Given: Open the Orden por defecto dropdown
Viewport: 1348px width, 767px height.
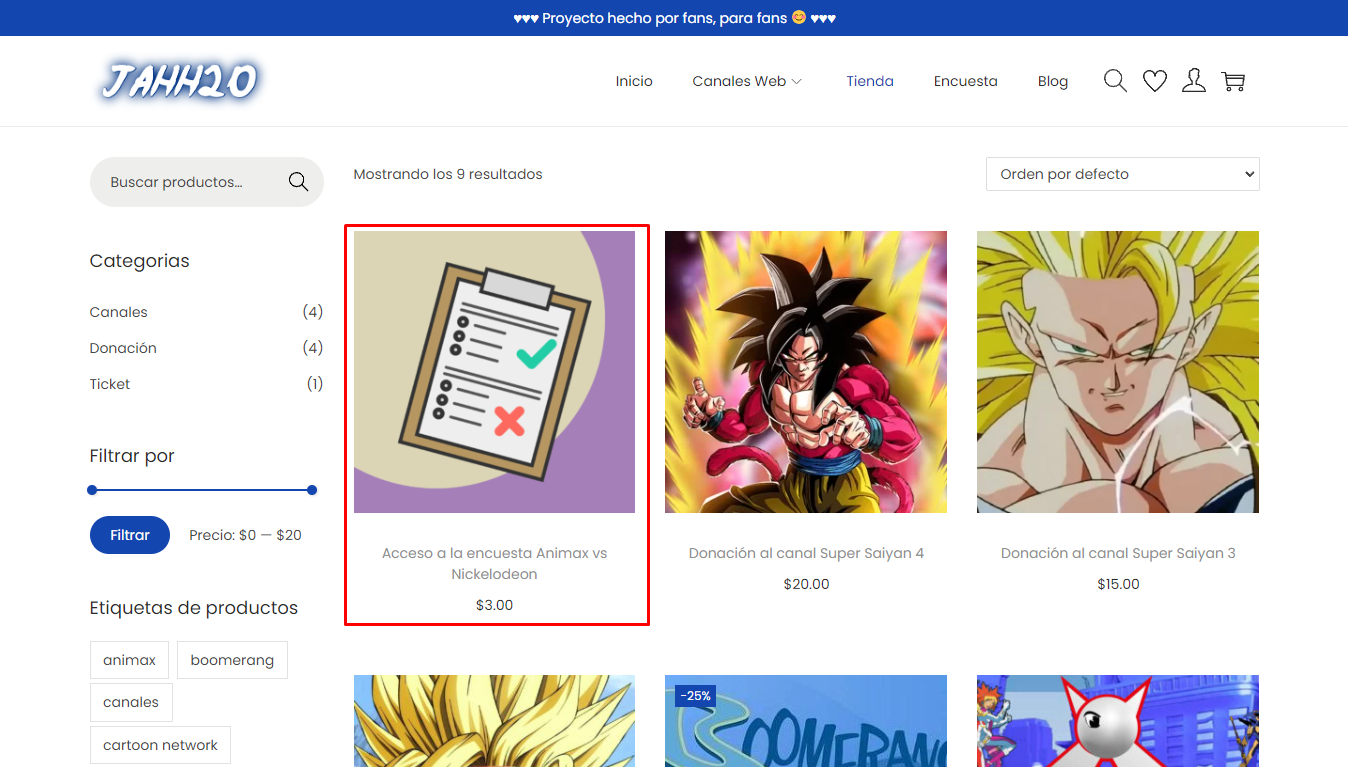Looking at the screenshot, I should click(1122, 174).
